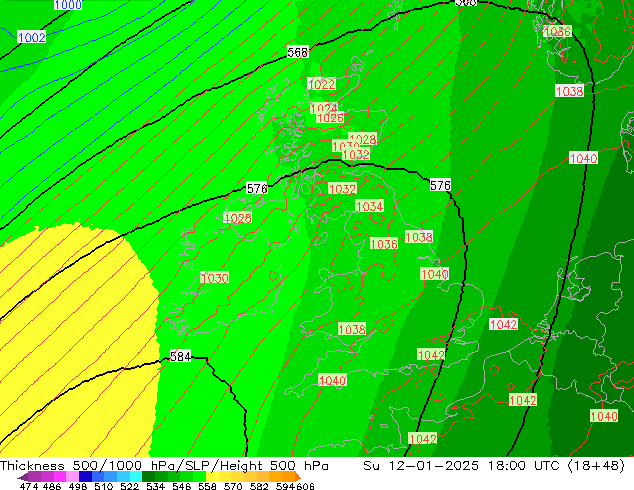Image resolution: width=634 pixels, height=490 pixels.
Task: Click the 606 legend value
Action: point(305,486)
